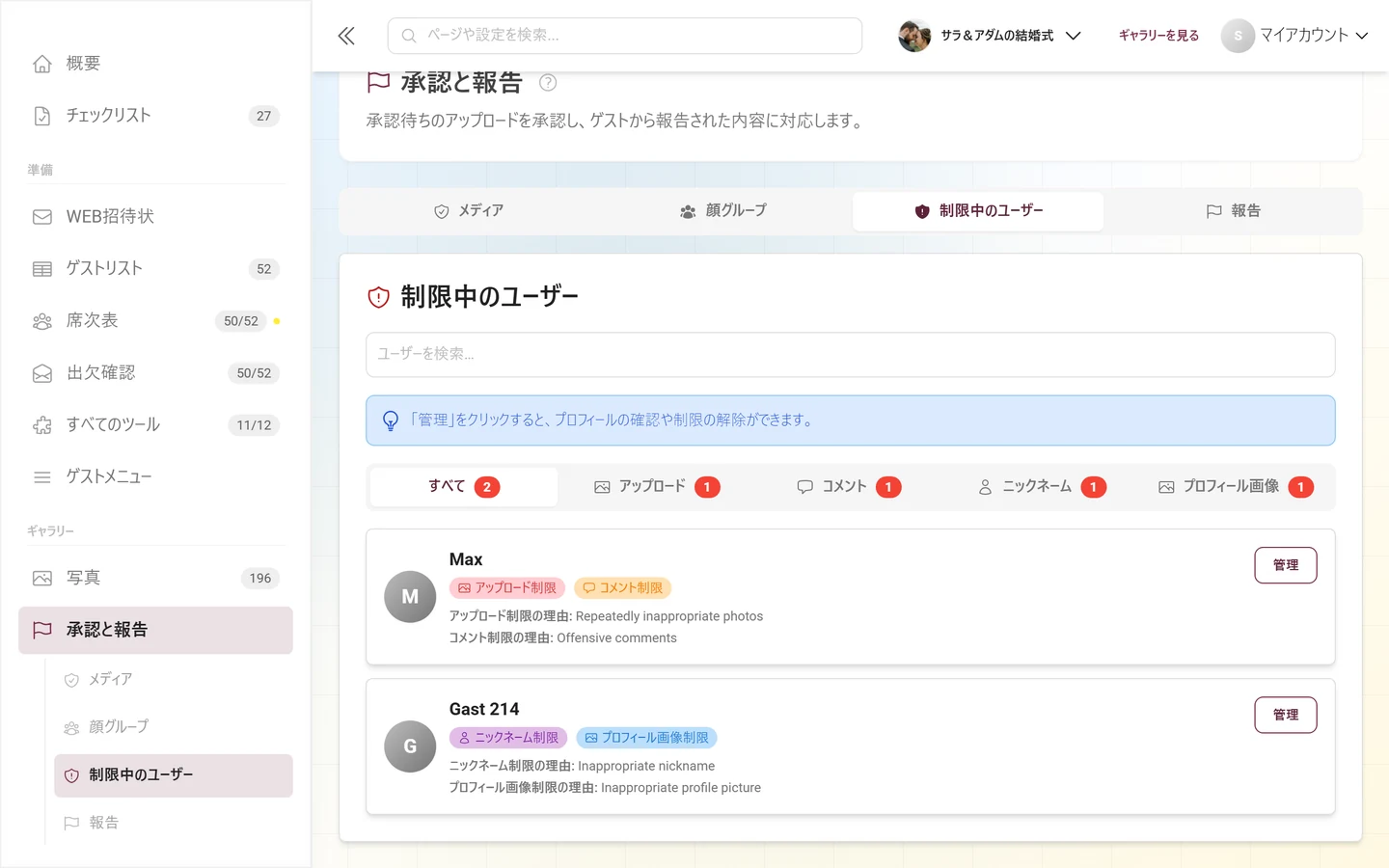Switch to the 顔グループ tab
This screenshot has height=868, width=1389.
click(x=723, y=211)
